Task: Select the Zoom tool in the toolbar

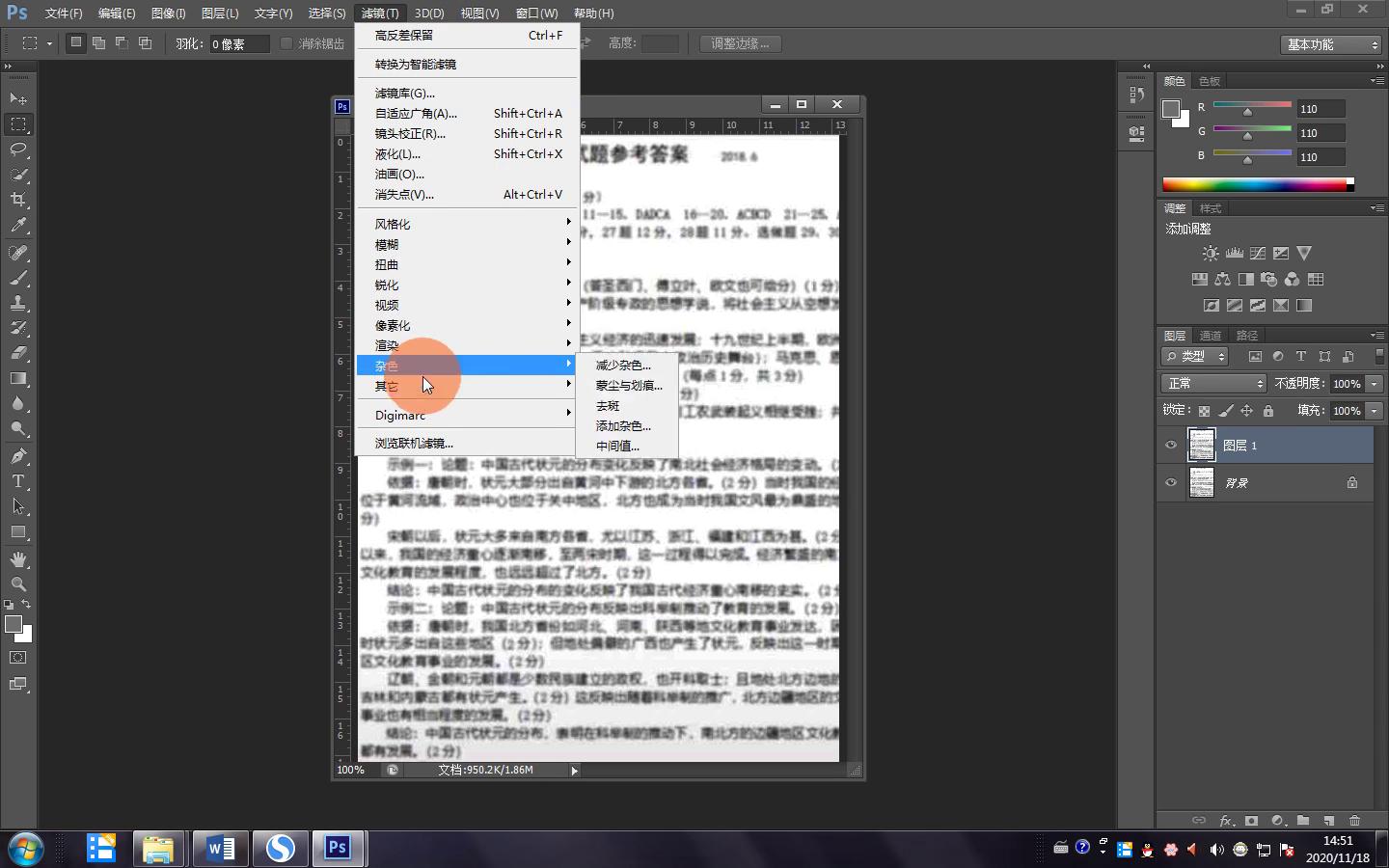Action: pyautogui.click(x=18, y=584)
